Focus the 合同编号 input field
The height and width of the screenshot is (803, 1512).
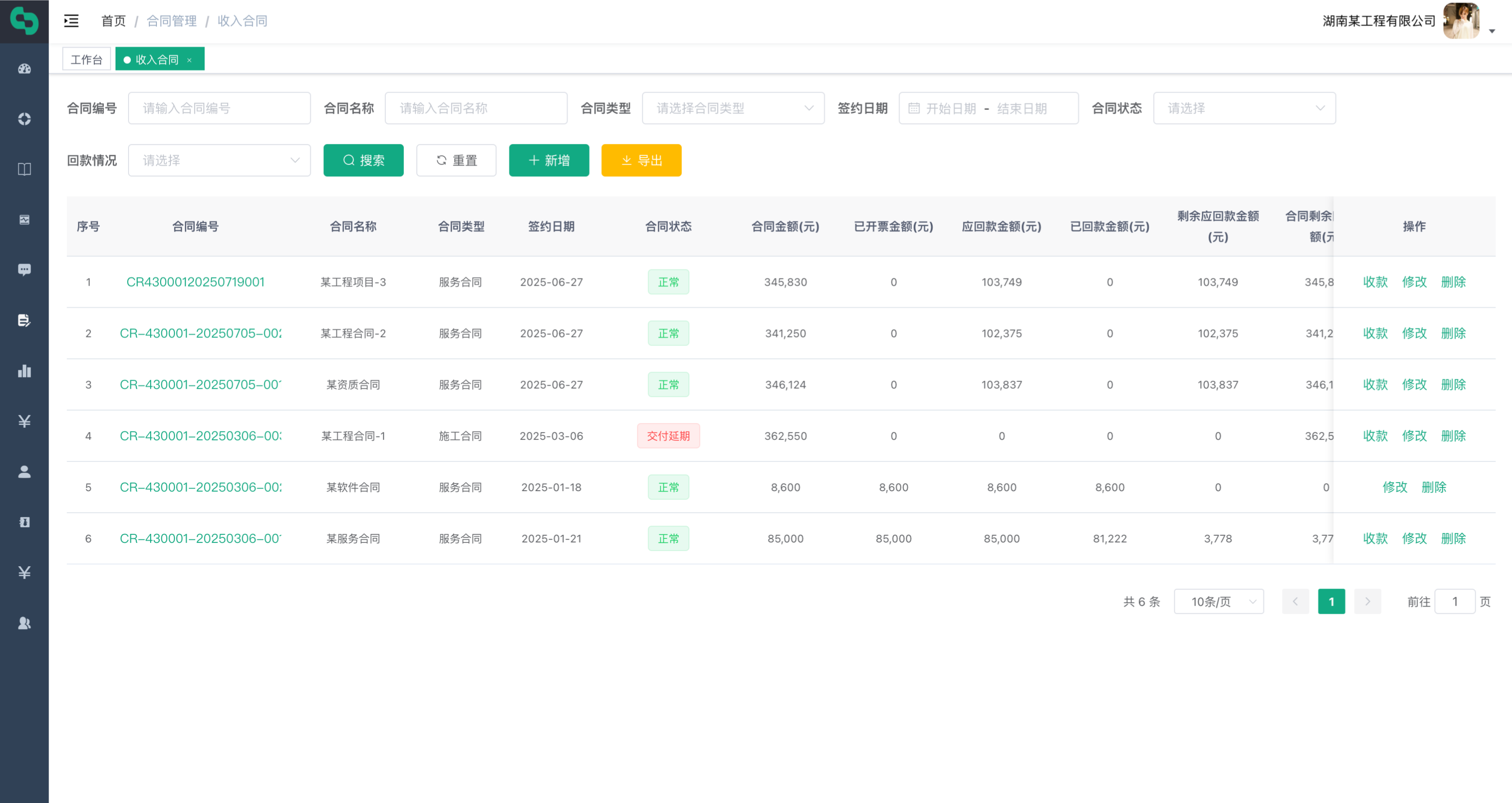[x=219, y=108]
